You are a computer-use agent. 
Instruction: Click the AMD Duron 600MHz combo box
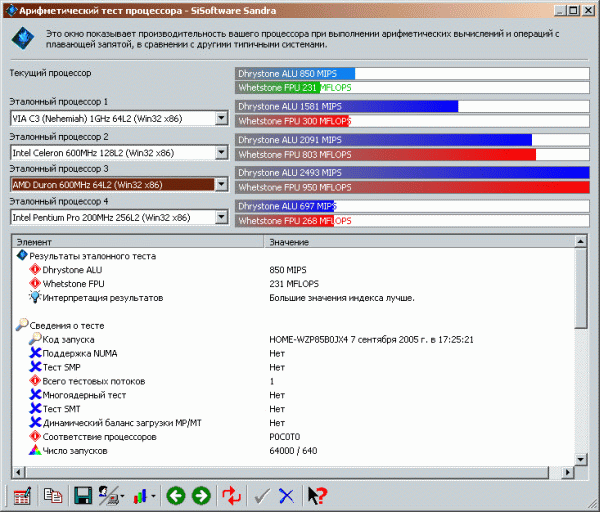coord(119,184)
